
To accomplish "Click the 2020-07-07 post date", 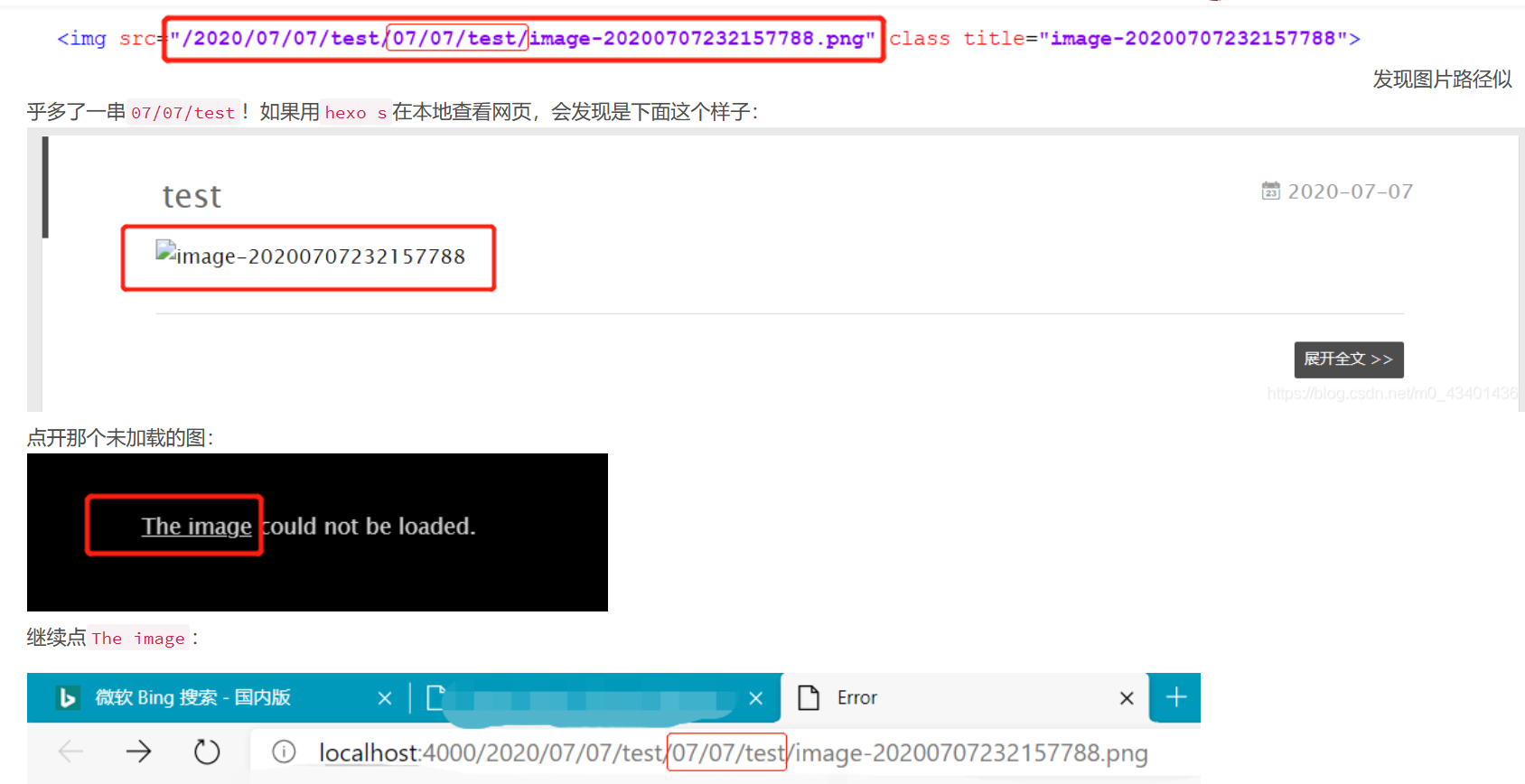I will pyautogui.click(x=1350, y=191).
